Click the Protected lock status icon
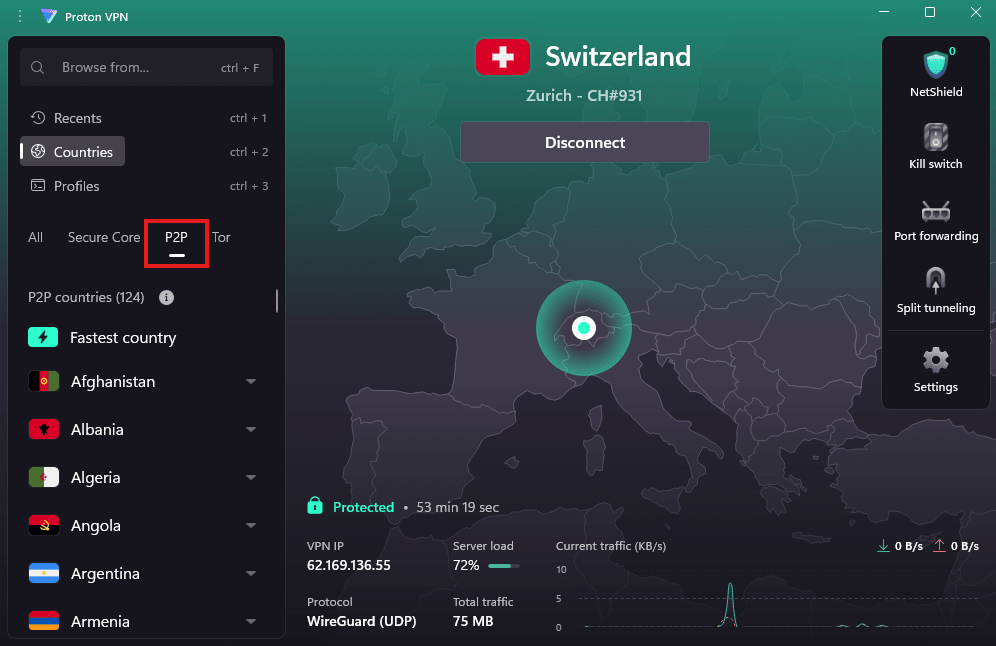The width and height of the screenshot is (996, 646). pos(315,507)
